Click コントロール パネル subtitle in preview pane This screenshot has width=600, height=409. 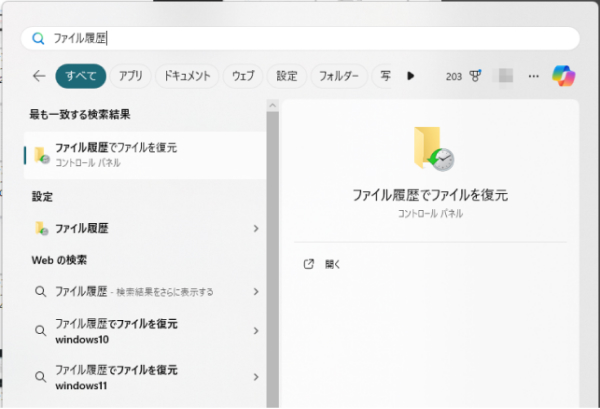(x=430, y=213)
